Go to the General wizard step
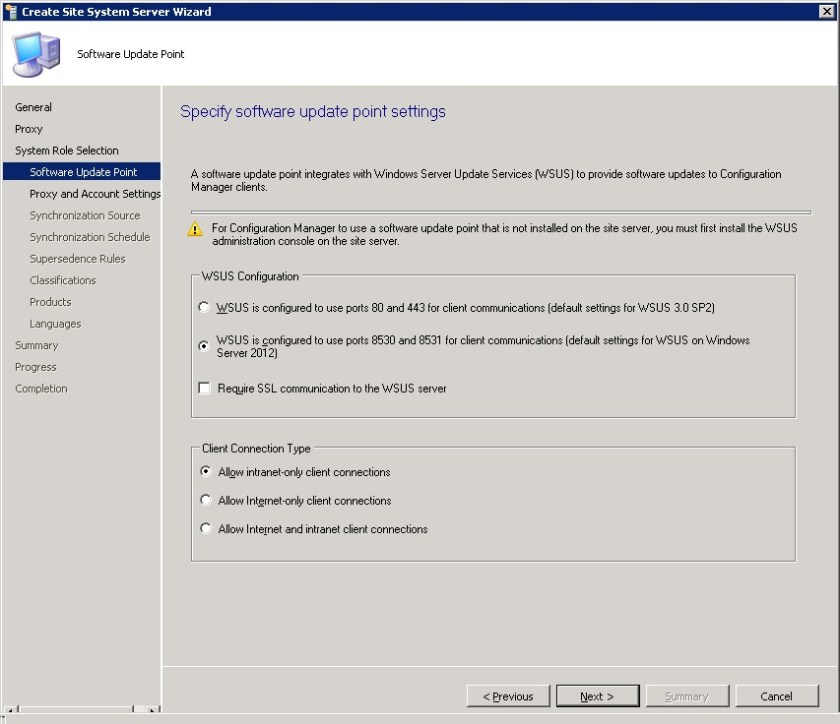840x724 pixels. pos(31,107)
